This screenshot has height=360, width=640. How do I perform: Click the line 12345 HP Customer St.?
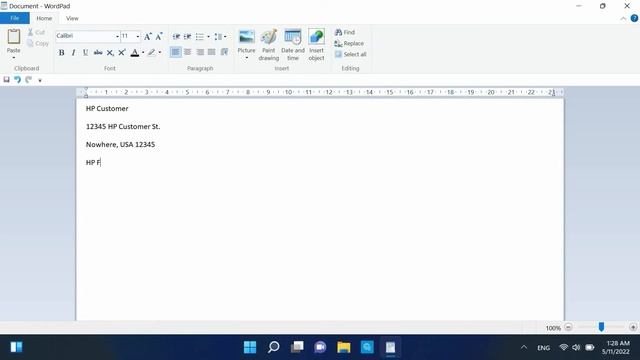tap(123, 127)
